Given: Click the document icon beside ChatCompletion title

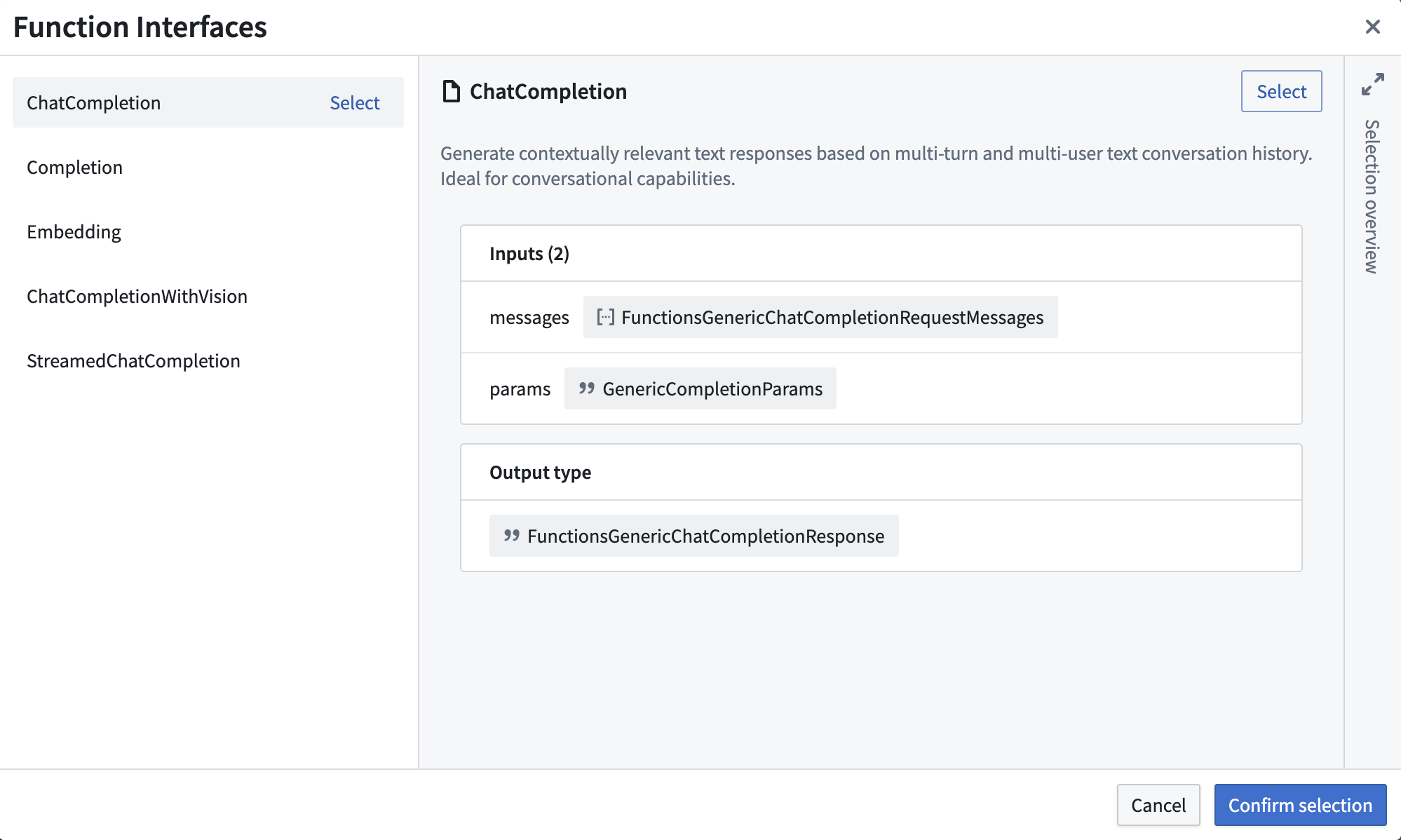Looking at the screenshot, I should 452,91.
